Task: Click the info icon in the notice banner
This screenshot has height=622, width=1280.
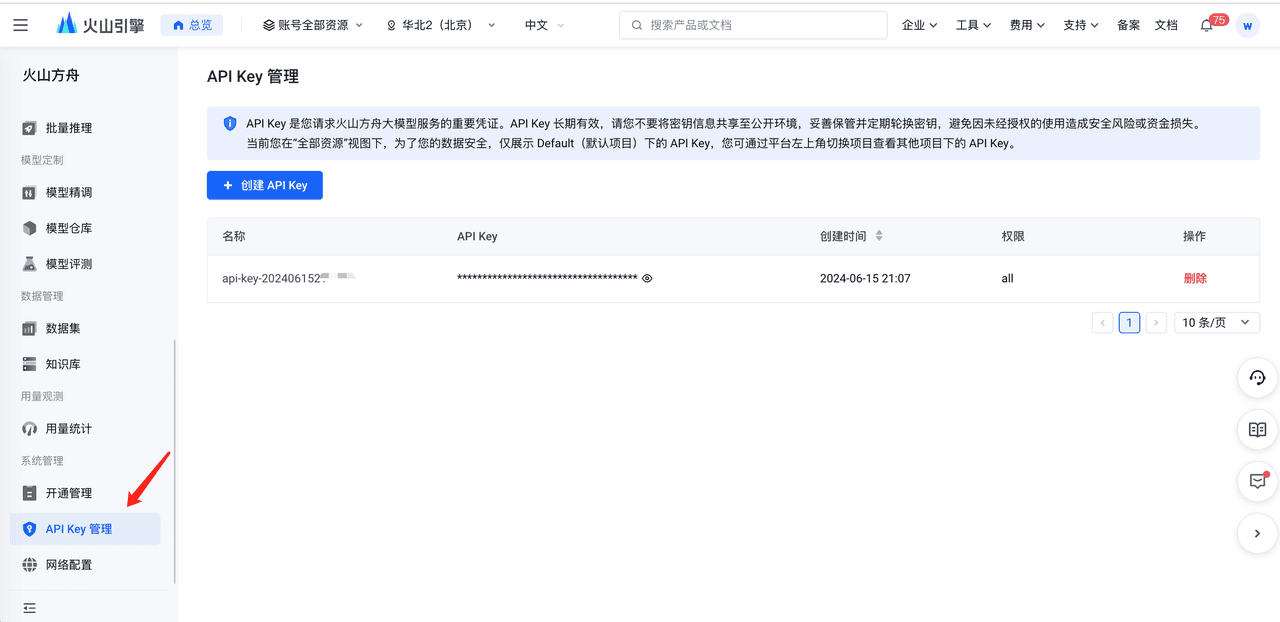Action: 230,124
